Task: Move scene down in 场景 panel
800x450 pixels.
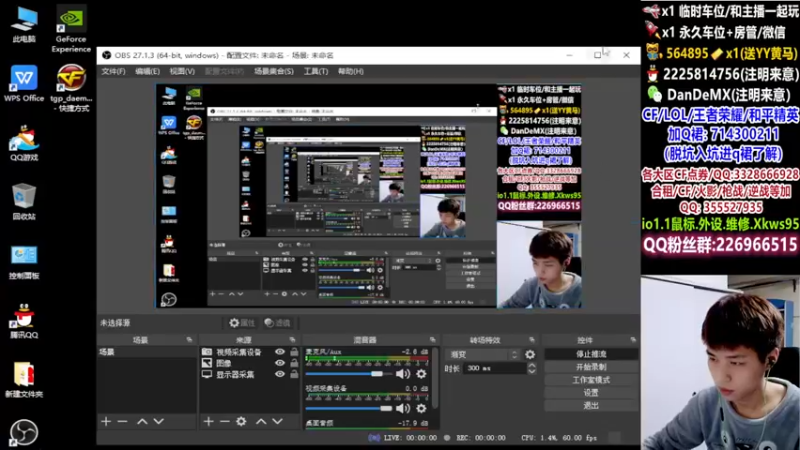Action: pos(159,421)
